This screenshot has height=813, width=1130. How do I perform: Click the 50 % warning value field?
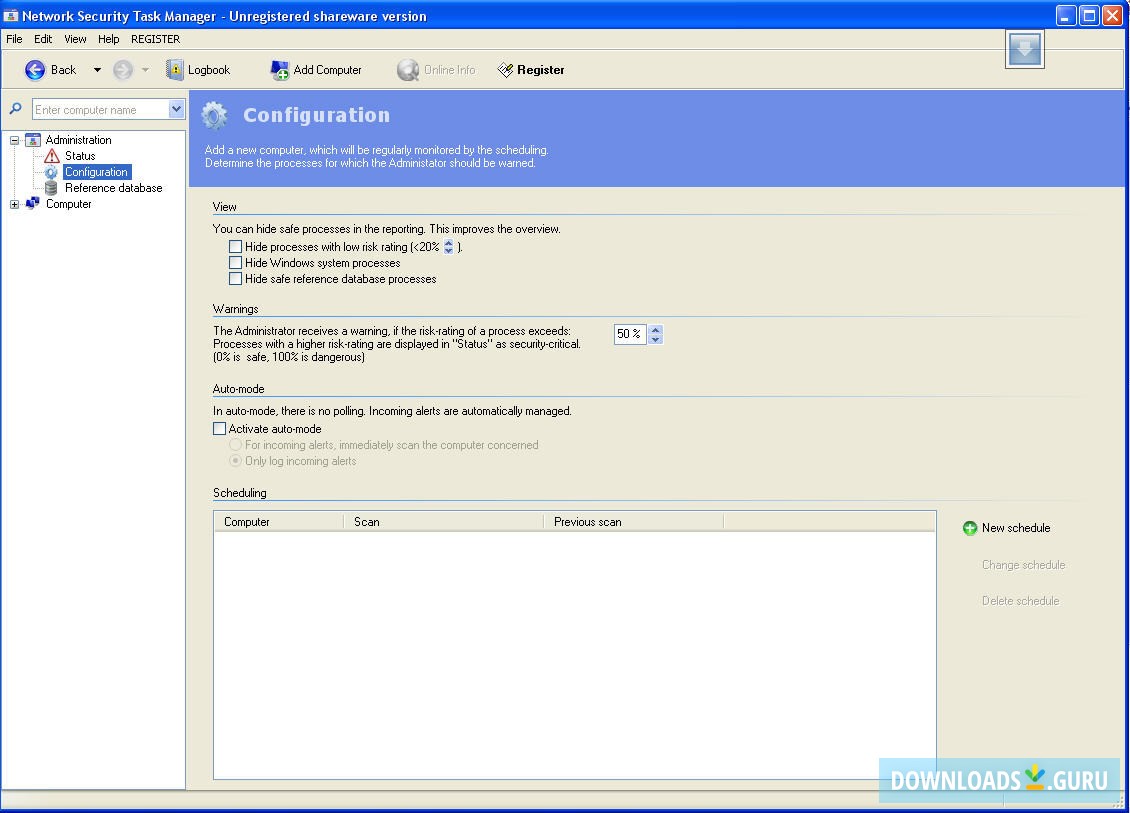tap(630, 334)
